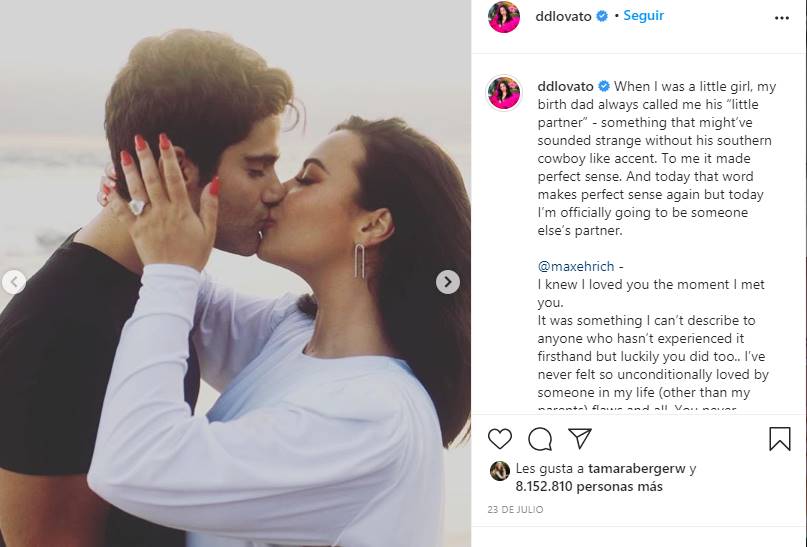Save the post with the bookmark icon

click(x=780, y=439)
